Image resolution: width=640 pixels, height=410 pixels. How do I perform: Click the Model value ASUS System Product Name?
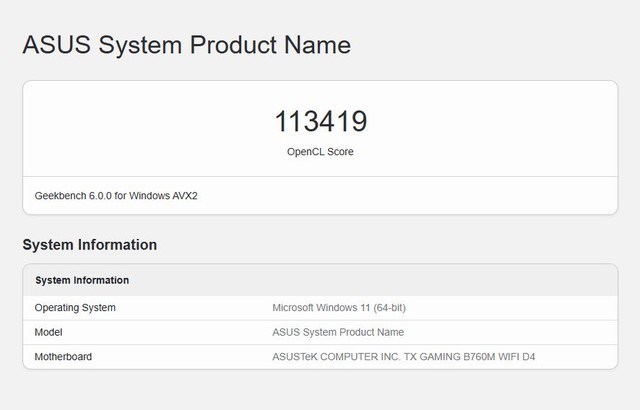[x=338, y=332]
